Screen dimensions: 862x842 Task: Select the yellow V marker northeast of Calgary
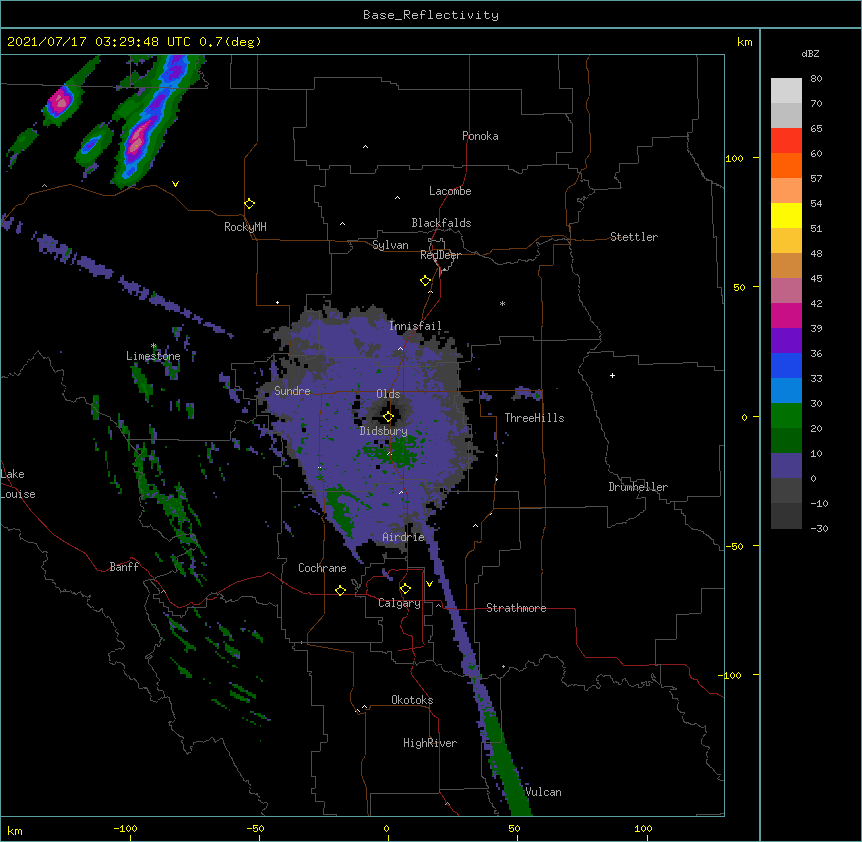[x=429, y=584]
